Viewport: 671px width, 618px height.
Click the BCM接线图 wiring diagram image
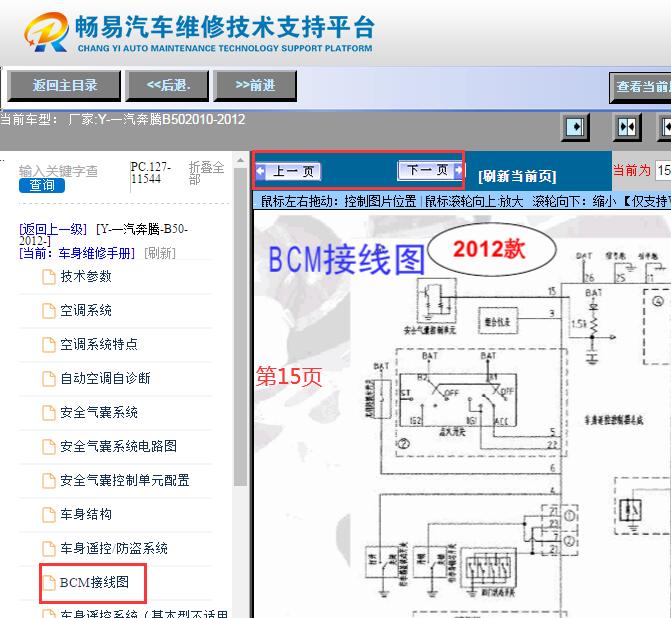462,414
